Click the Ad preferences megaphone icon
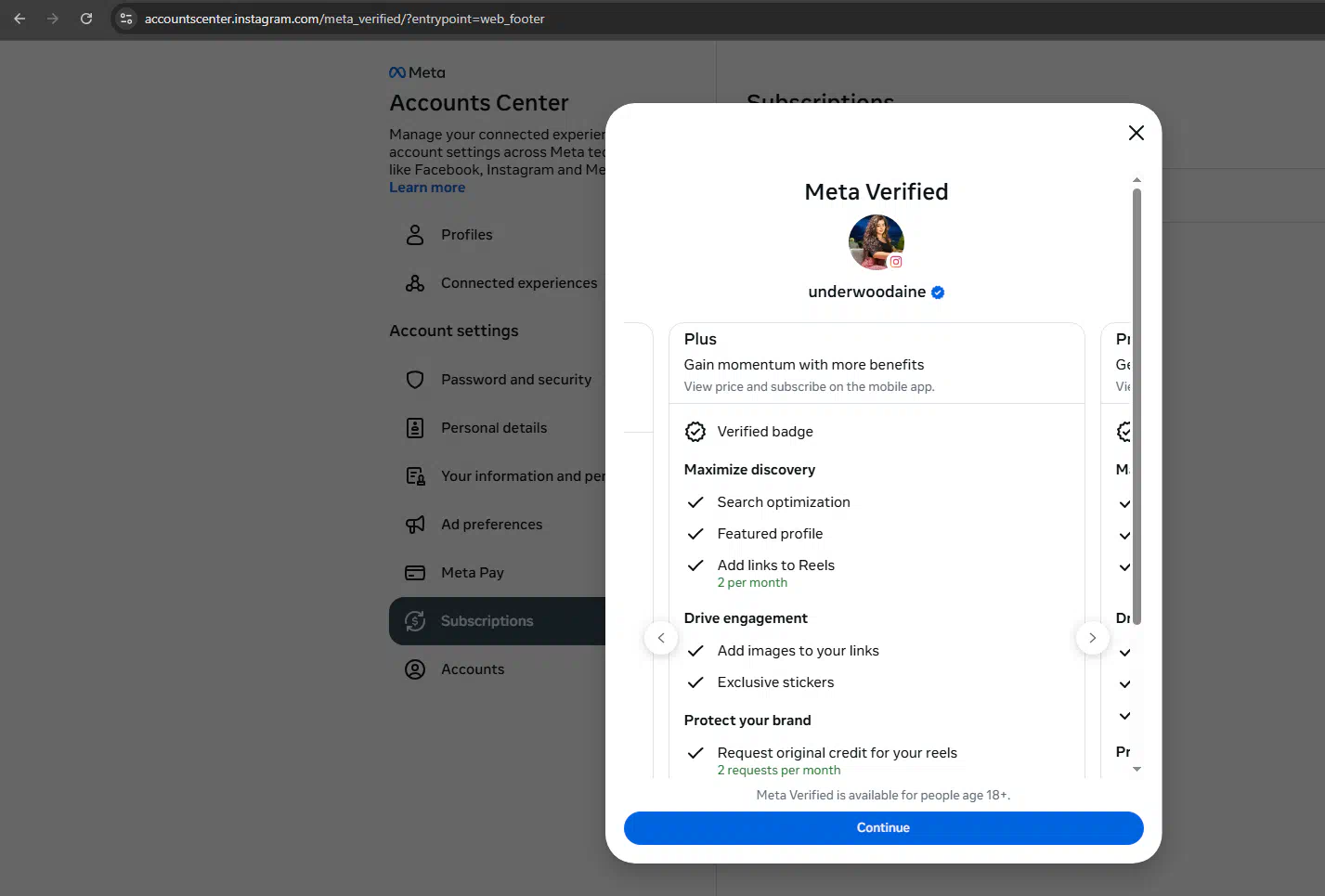This screenshot has width=1325, height=896. tap(415, 525)
